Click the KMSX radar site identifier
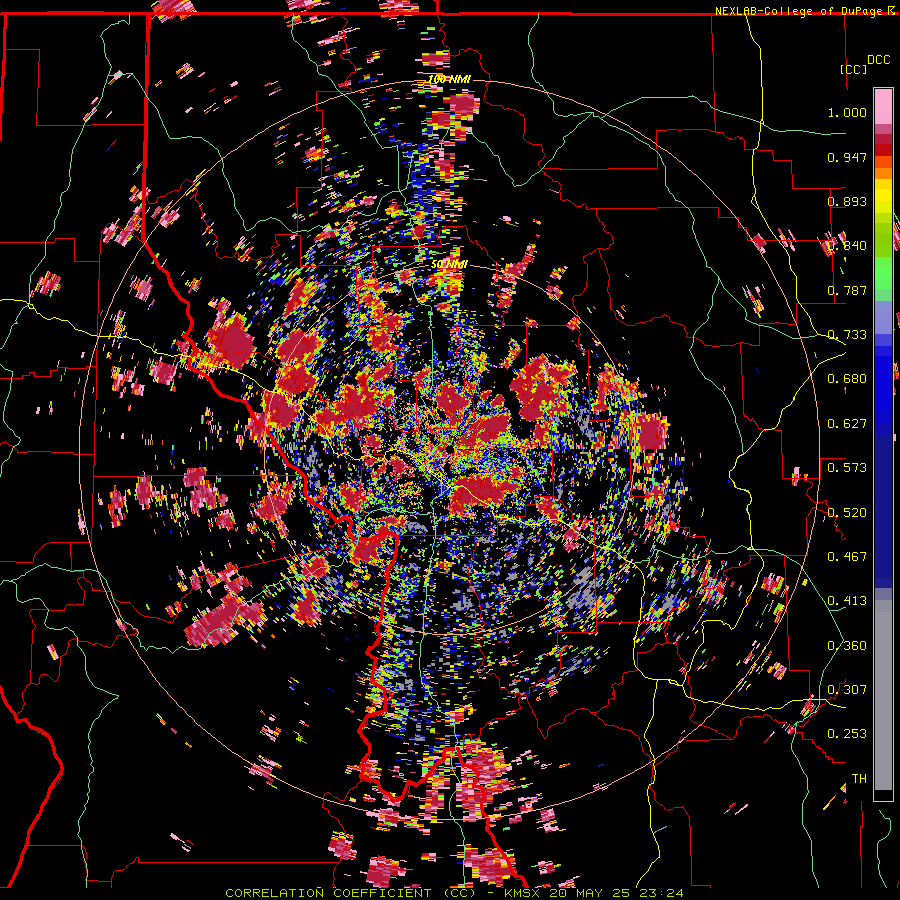This screenshot has width=900, height=900. pyautogui.click(x=523, y=893)
